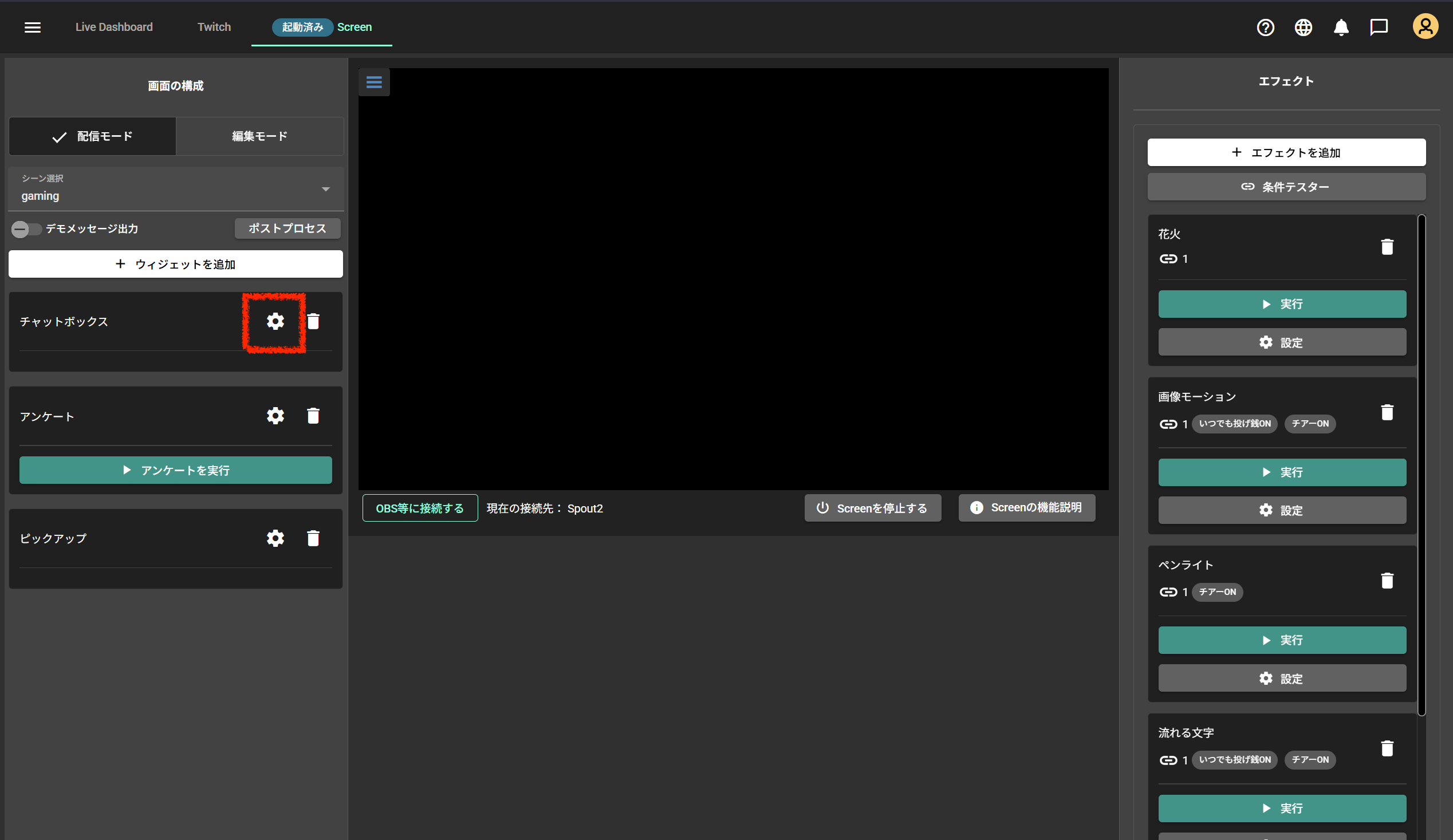Open the user account avatar
The width and height of the screenshot is (1453, 840).
(1426, 26)
